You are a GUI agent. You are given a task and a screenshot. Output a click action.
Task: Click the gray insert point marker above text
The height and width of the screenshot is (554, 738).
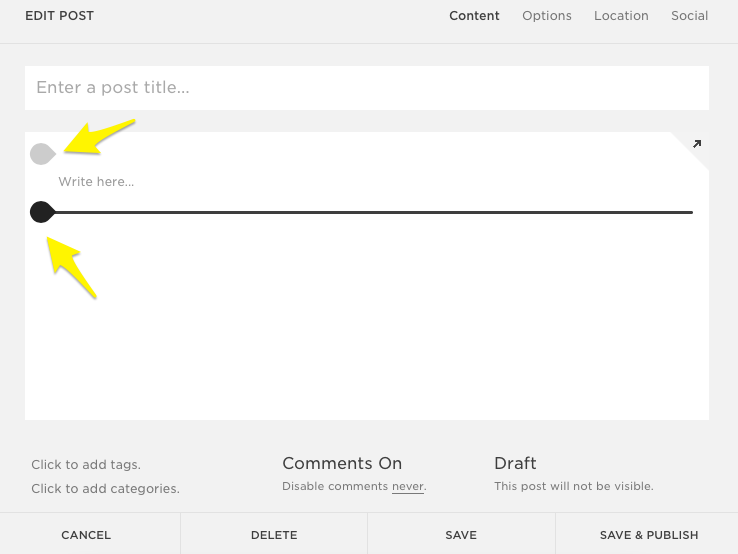click(x=42, y=154)
